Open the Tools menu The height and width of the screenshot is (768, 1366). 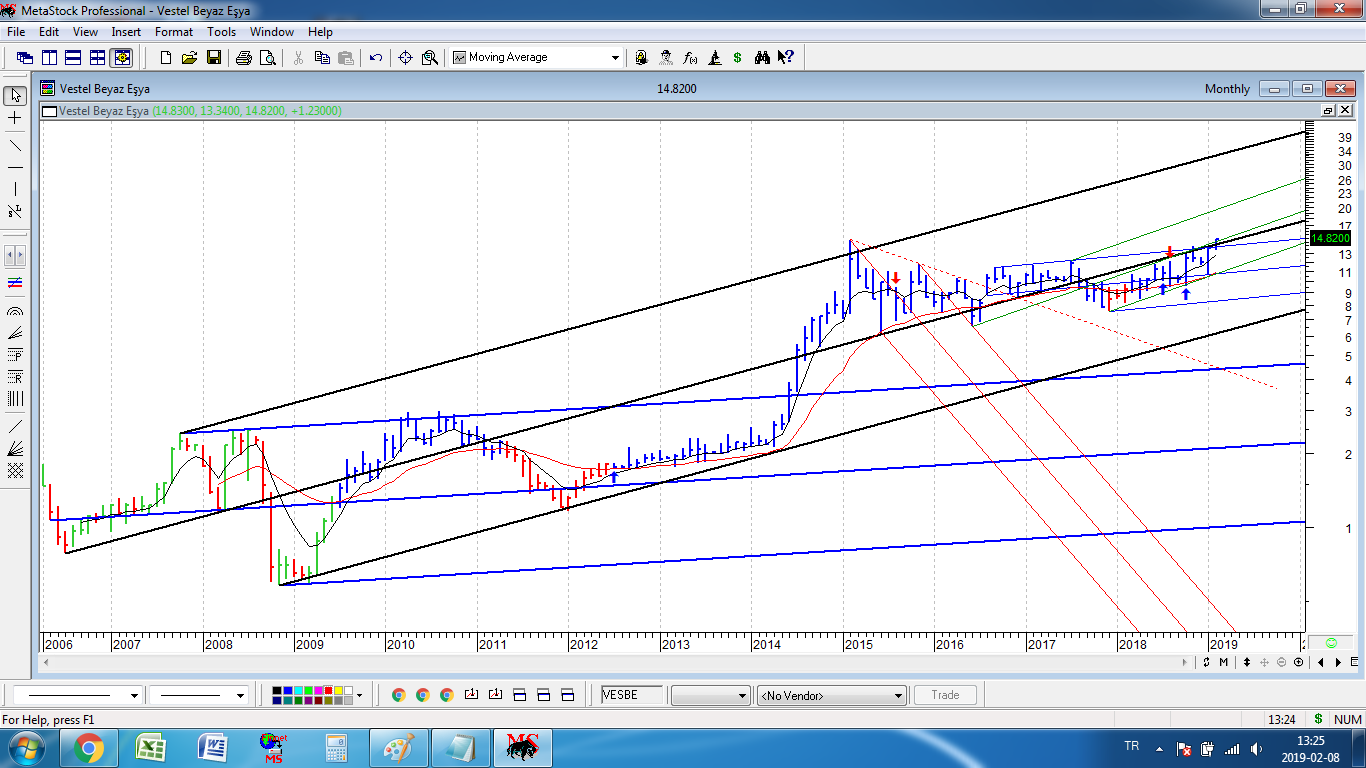pyautogui.click(x=221, y=32)
